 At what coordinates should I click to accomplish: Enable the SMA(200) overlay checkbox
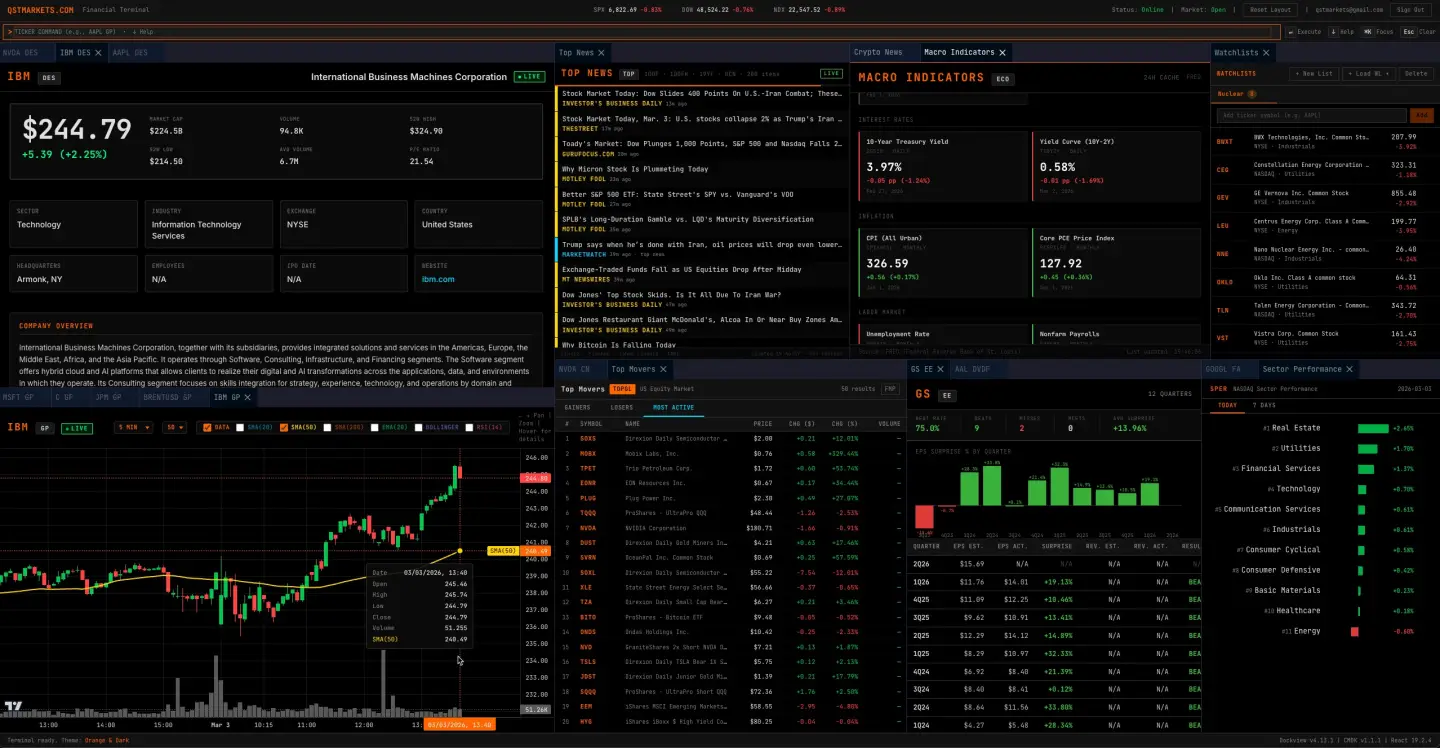(x=326, y=427)
